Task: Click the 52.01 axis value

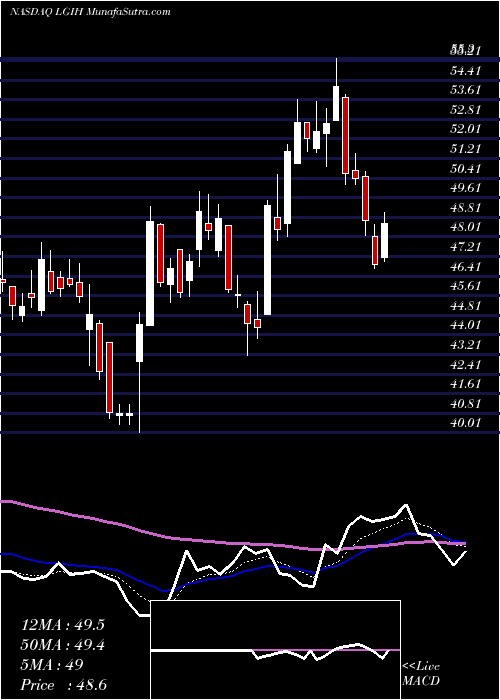Action: click(466, 129)
